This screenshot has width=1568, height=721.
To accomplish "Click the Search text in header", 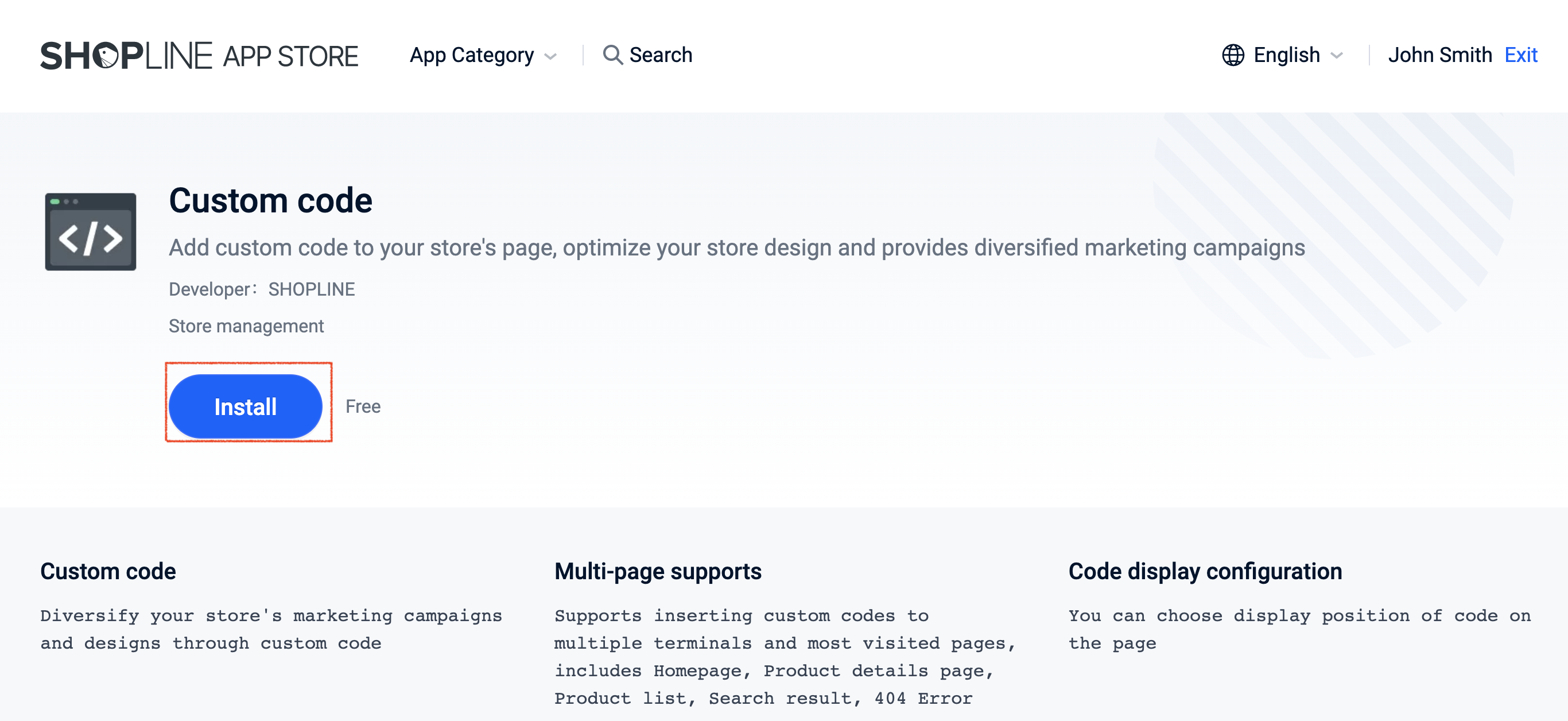I will (x=661, y=55).
